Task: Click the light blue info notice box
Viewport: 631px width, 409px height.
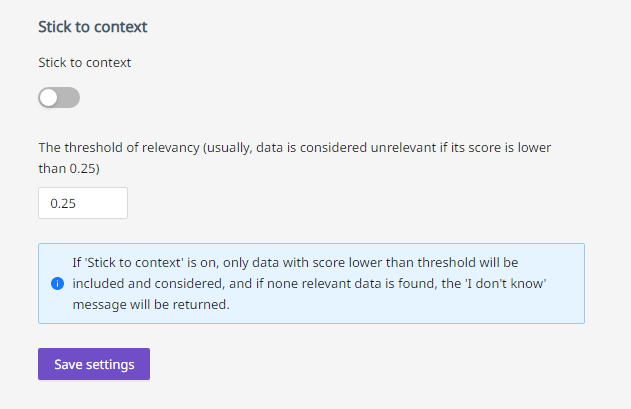Action: [x=311, y=283]
